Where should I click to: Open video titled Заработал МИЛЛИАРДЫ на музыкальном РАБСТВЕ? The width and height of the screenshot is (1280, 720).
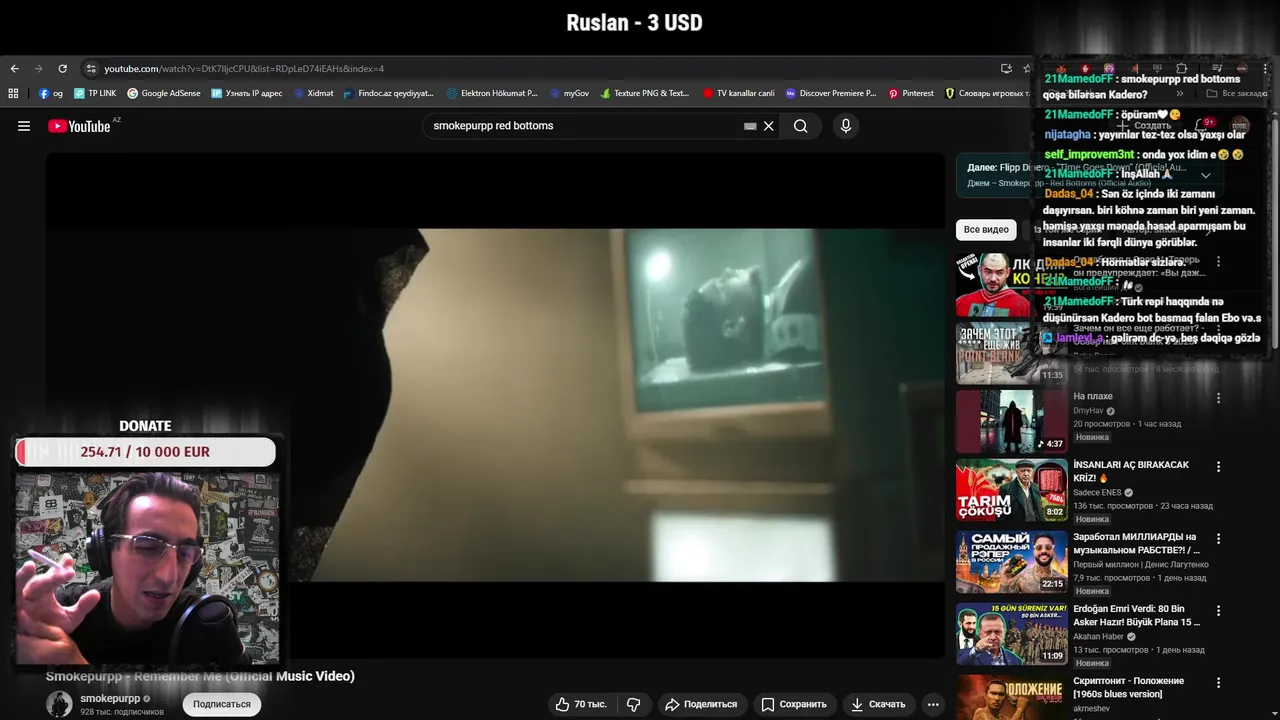point(1136,543)
